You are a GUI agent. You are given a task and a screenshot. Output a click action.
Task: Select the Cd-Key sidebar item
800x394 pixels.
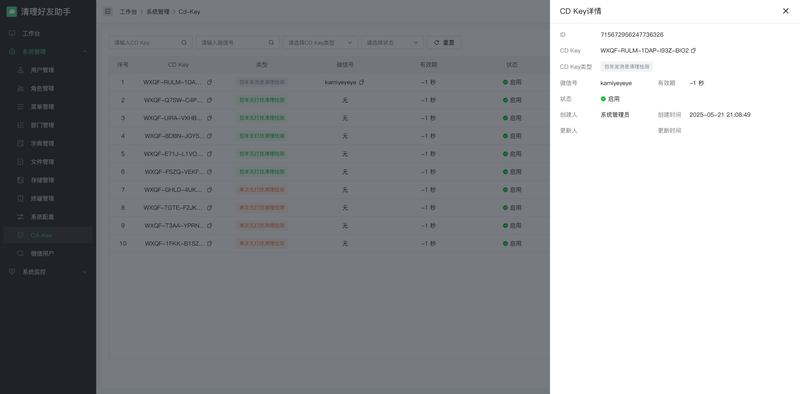click(48, 235)
